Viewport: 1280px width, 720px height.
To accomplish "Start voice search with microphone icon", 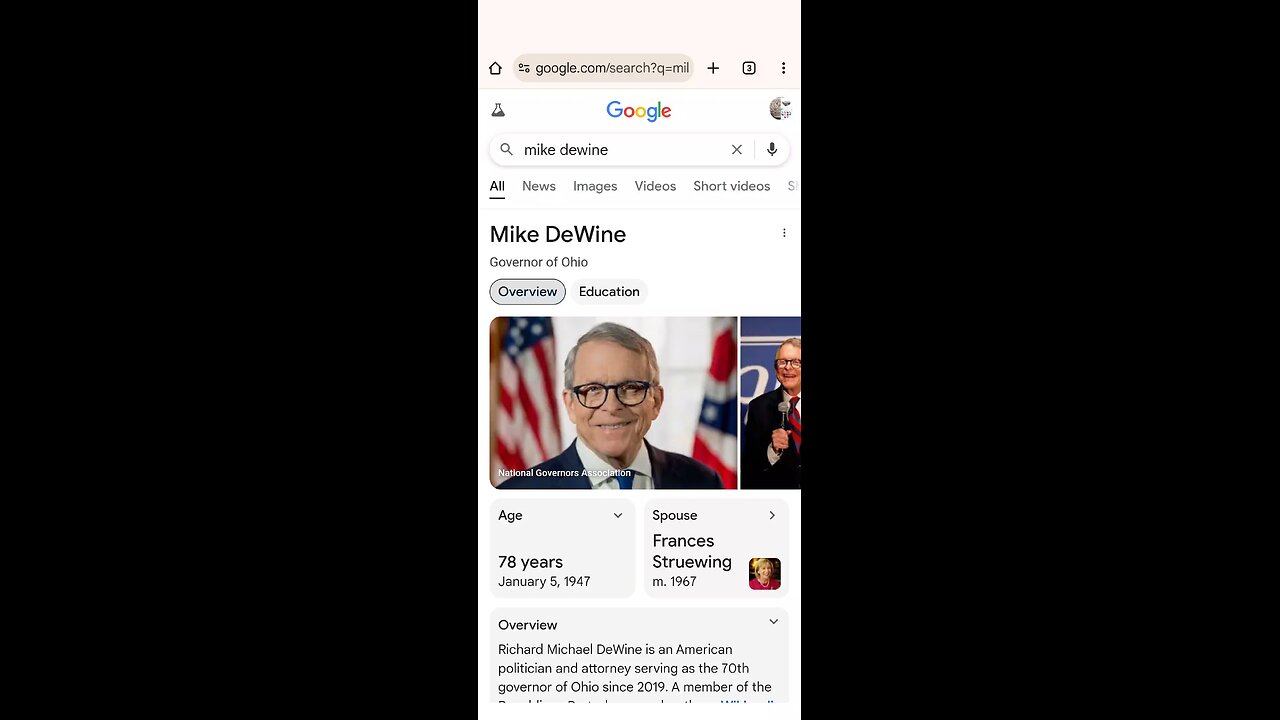I will point(772,149).
